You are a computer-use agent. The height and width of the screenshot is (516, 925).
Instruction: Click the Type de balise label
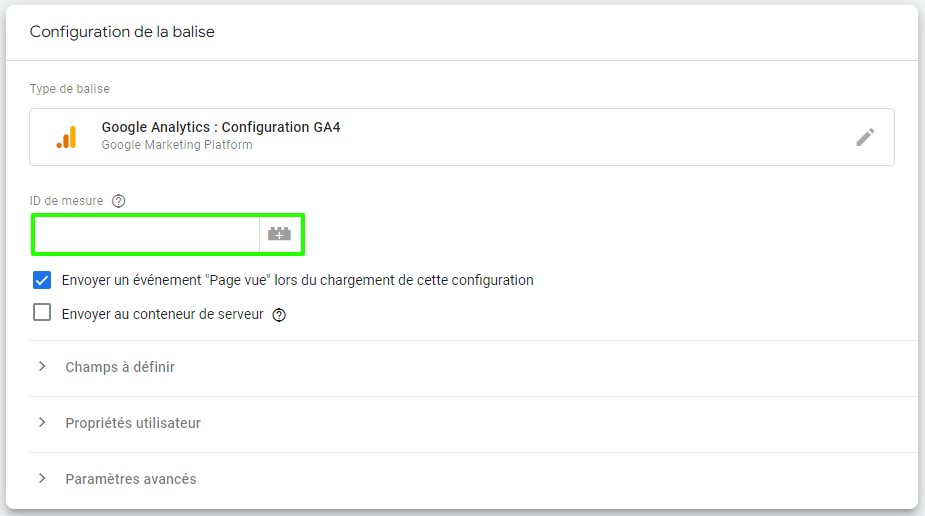click(x=70, y=89)
